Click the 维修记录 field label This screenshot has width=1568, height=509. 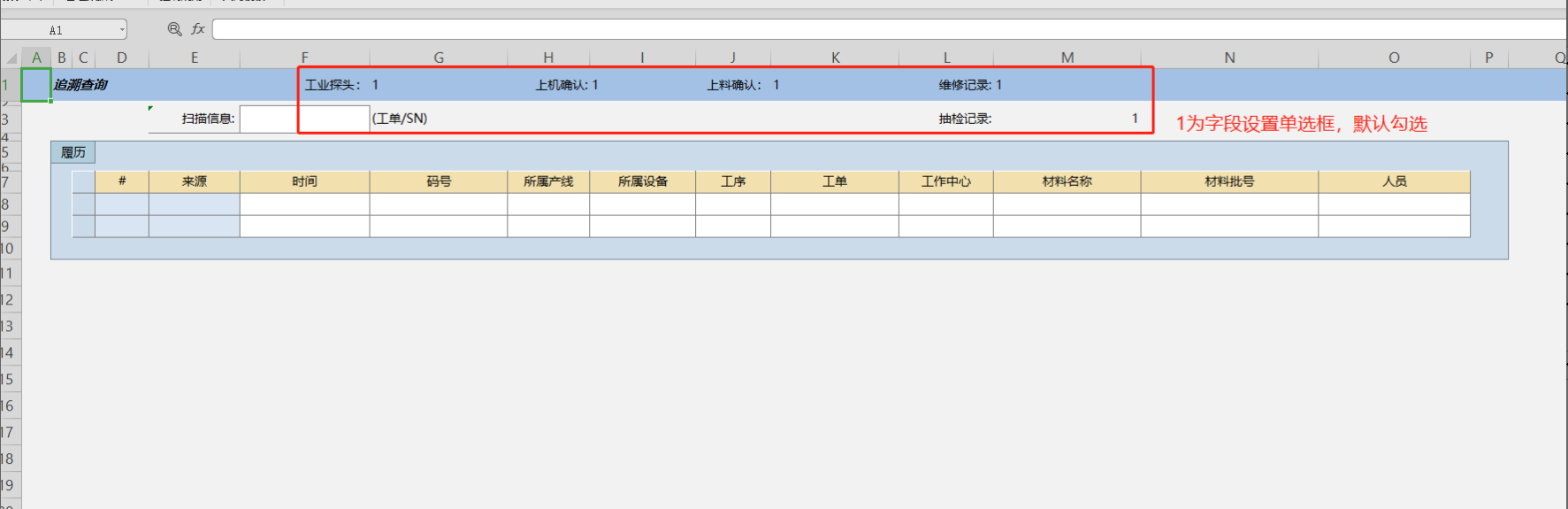pyautogui.click(x=965, y=85)
